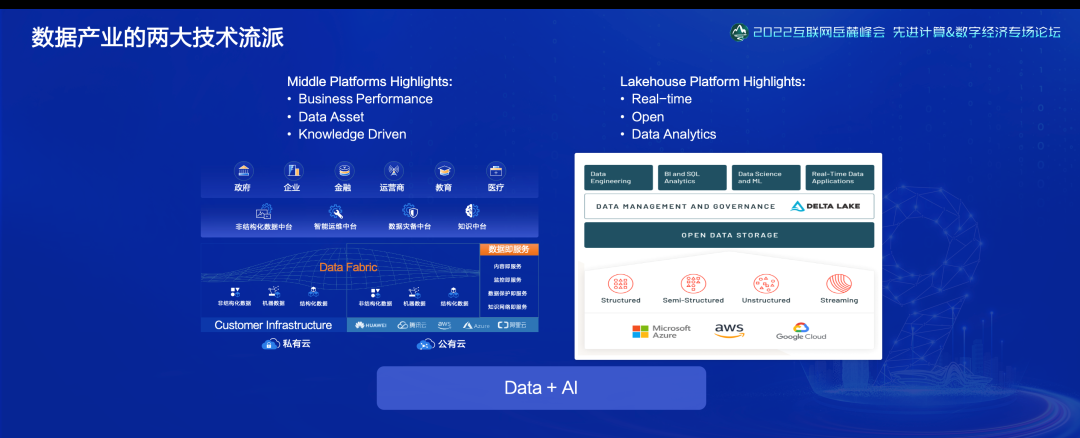Click the Real-time bullet

[x=662, y=99]
